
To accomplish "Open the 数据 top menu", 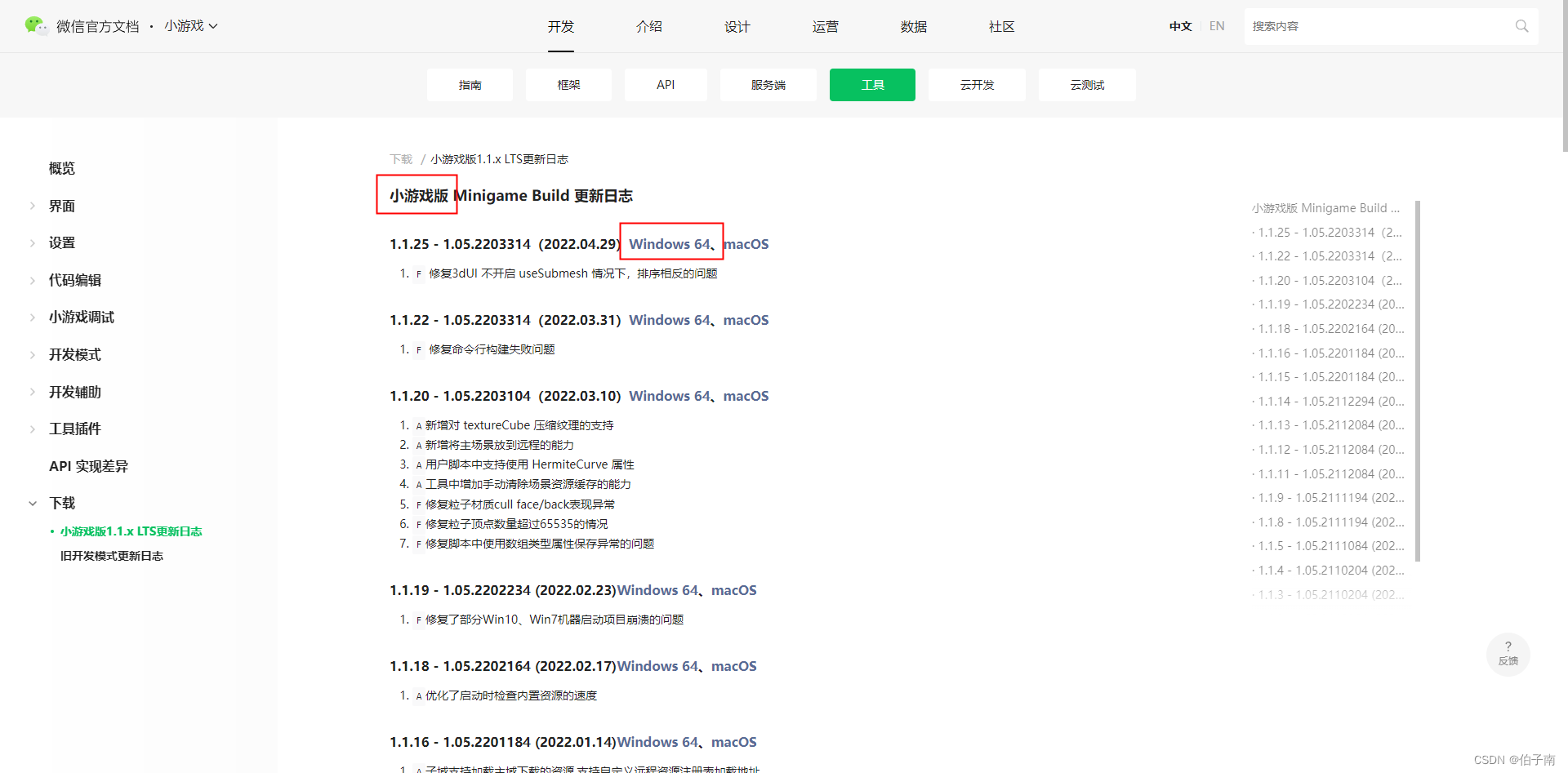I will (x=914, y=27).
